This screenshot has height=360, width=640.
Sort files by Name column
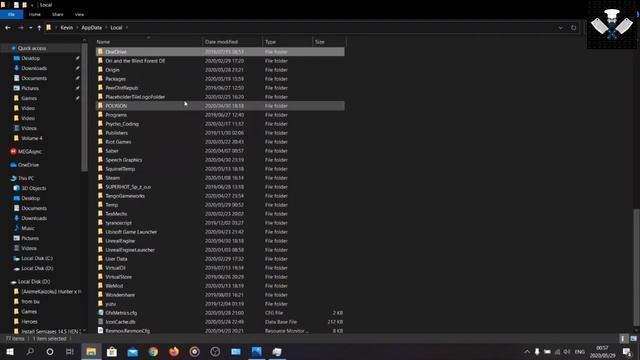click(149, 42)
